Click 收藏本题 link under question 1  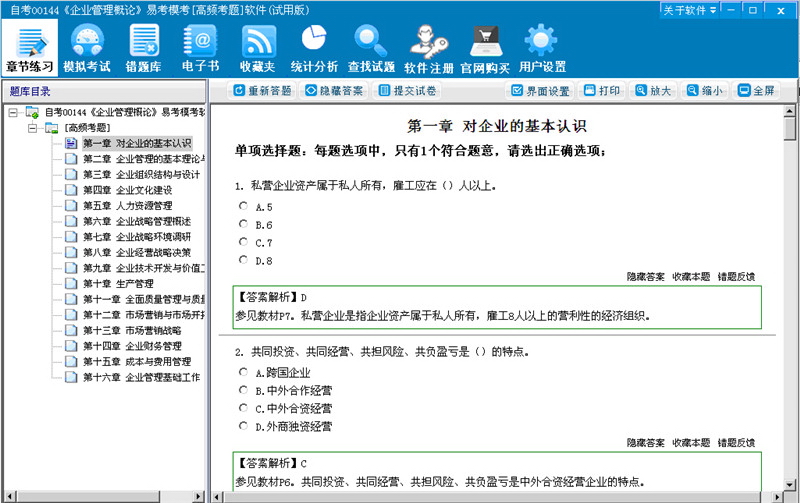691,276
